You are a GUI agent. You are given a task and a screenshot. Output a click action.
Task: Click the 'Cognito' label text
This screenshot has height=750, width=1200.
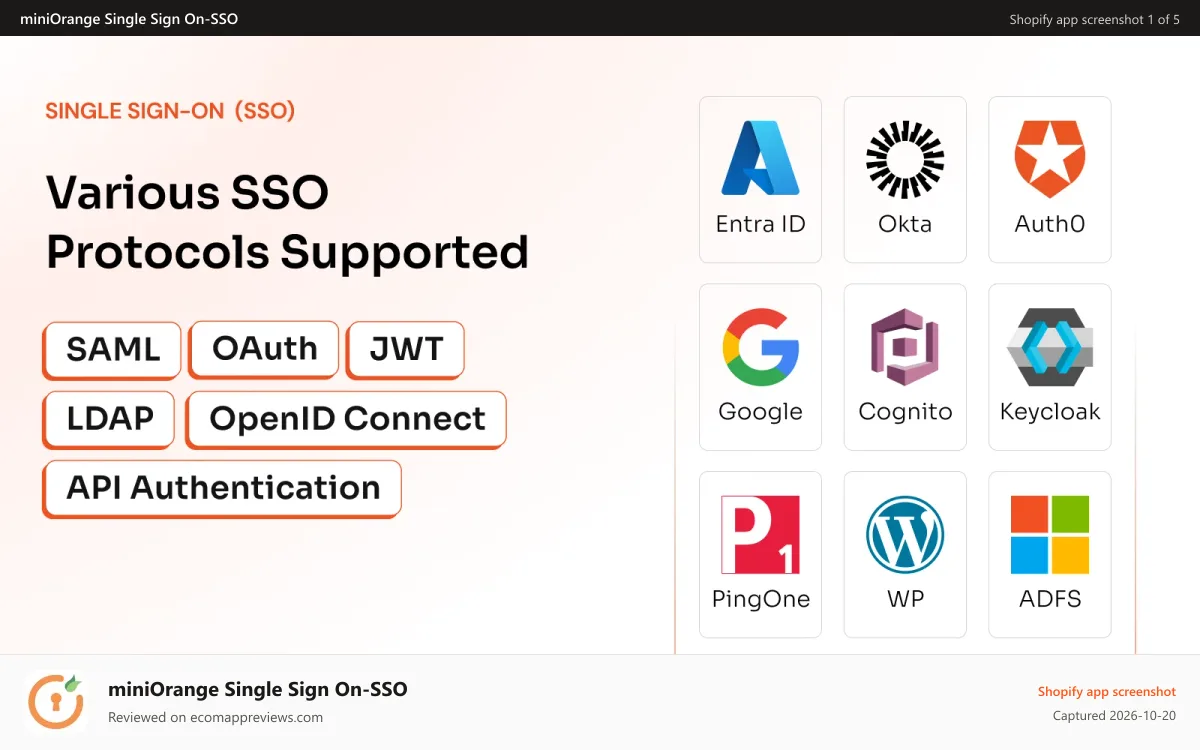[x=905, y=412]
